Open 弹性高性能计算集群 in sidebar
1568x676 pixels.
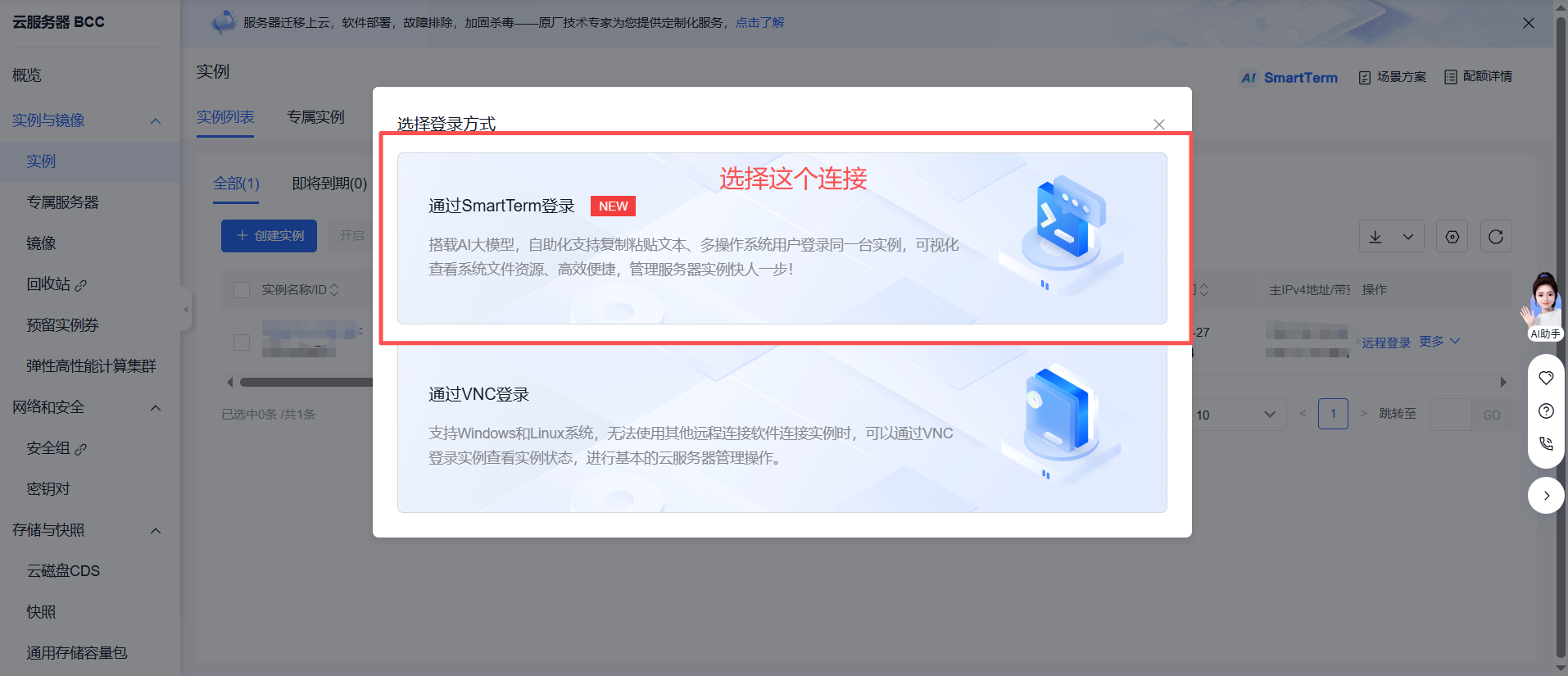(91, 366)
